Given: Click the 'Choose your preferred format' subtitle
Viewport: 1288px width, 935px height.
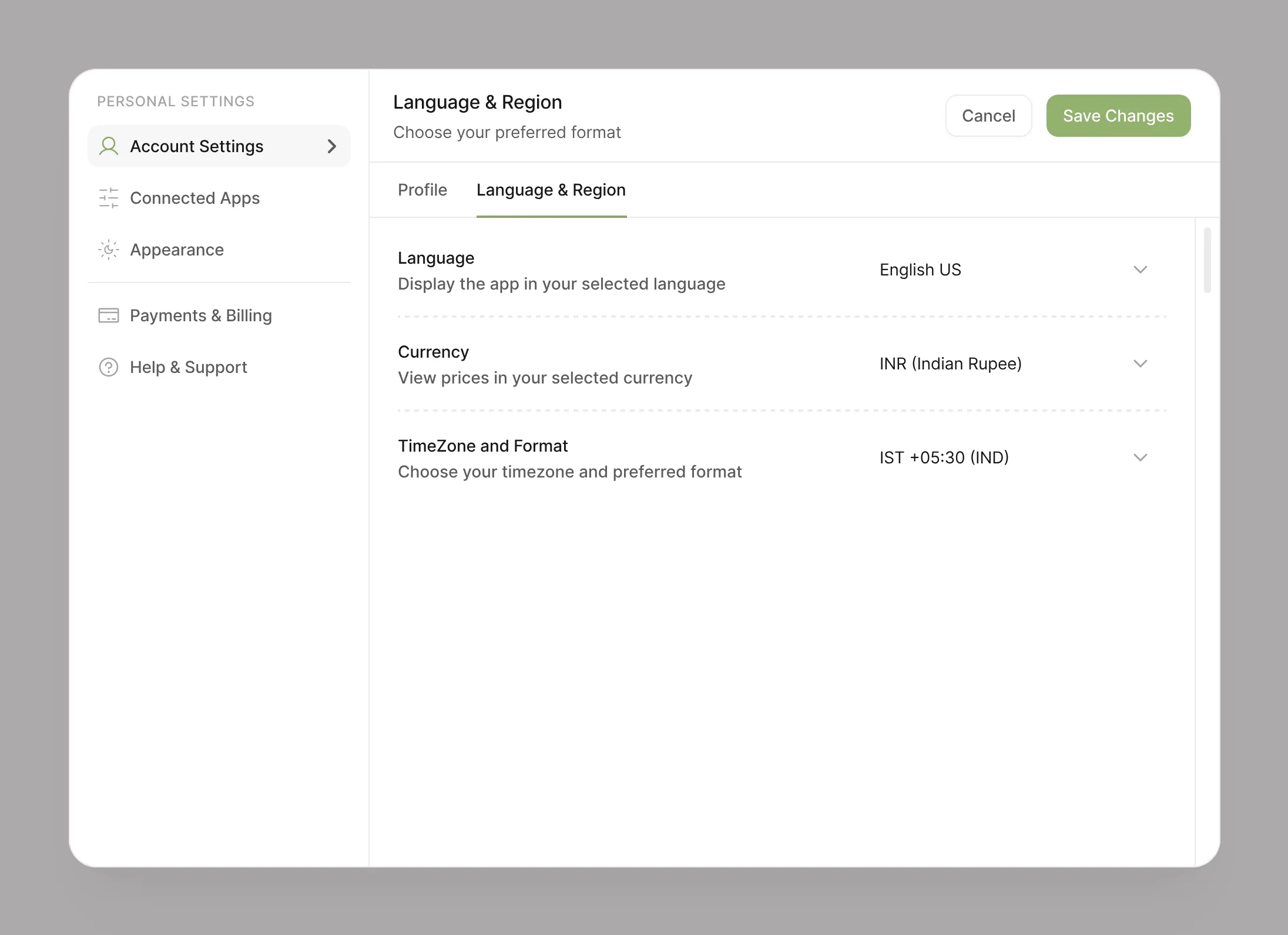Looking at the screenshot, I should click(x=507, y=132).
